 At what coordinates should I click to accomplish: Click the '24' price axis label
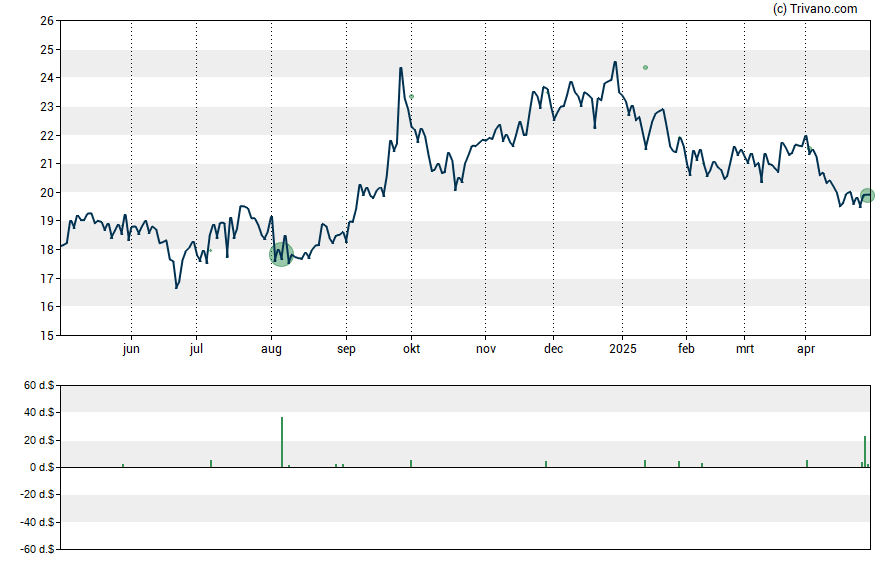pos(47,78)
